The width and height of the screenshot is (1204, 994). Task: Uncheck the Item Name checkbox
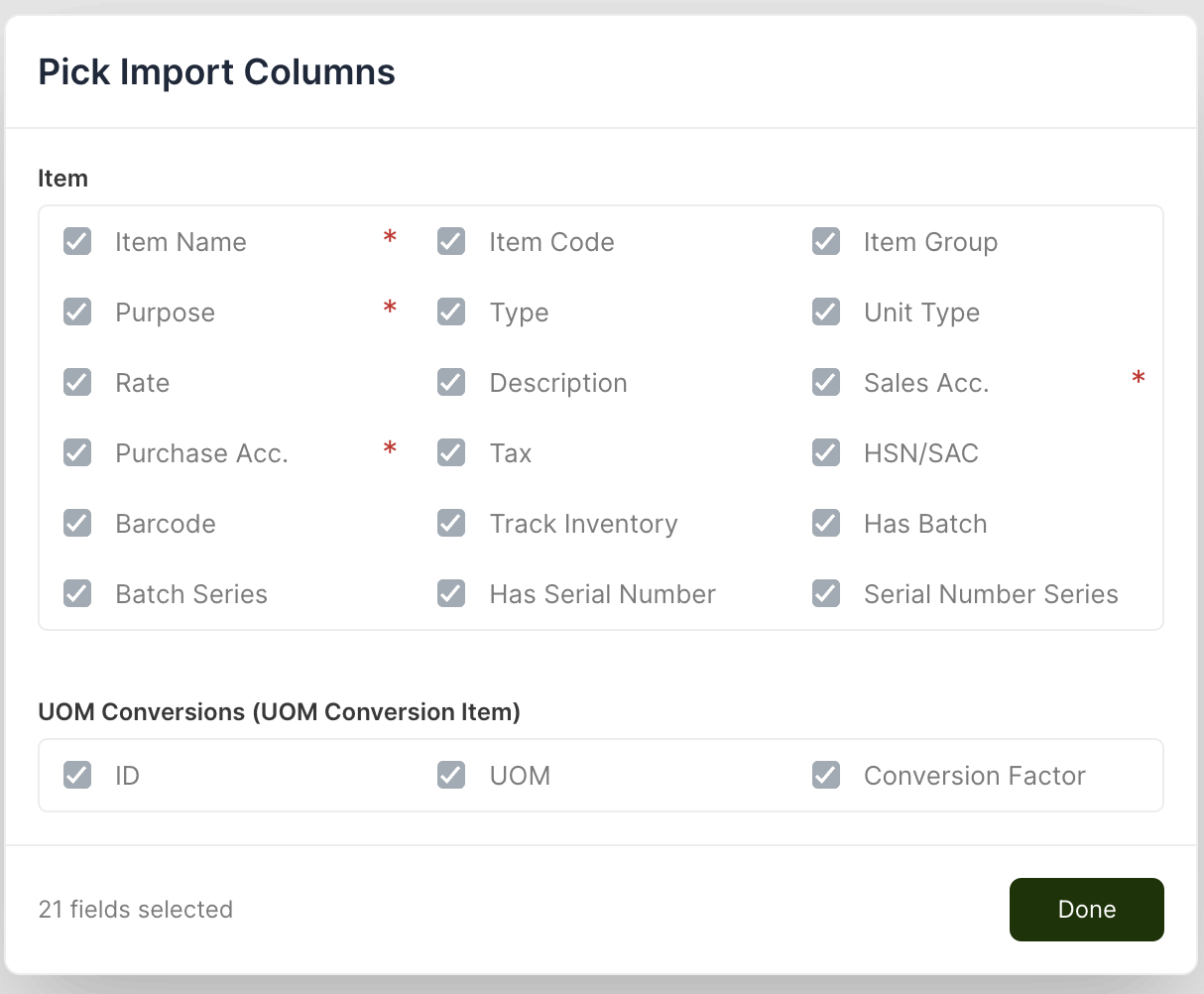pyautogui.click(x=77, y=241)
